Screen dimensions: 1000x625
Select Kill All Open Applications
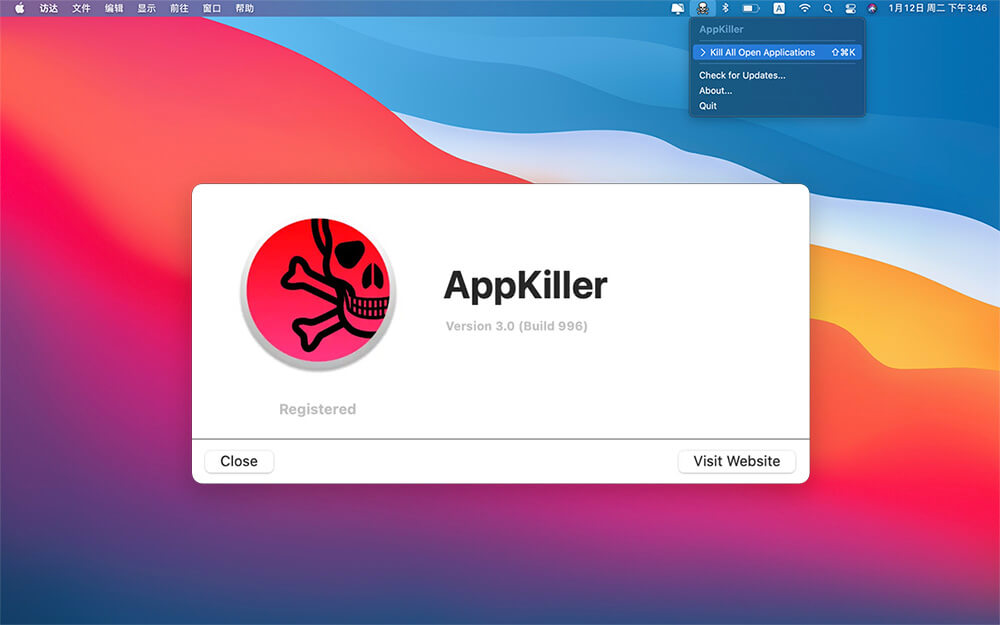(x=777, y=52)
